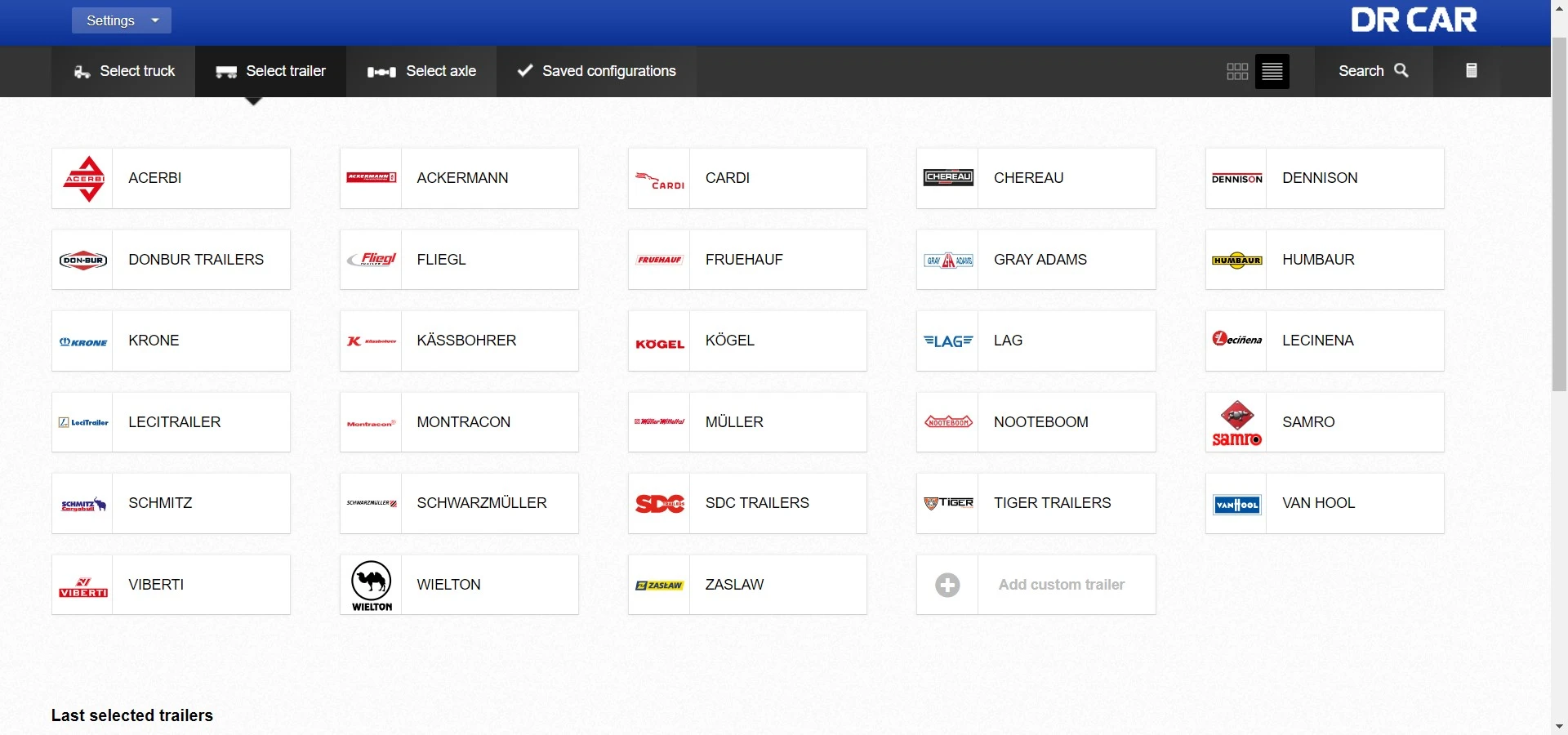This screenshot has width=1568, height=735.
Task: Open the Select truck tab
Action: [123, 71]
